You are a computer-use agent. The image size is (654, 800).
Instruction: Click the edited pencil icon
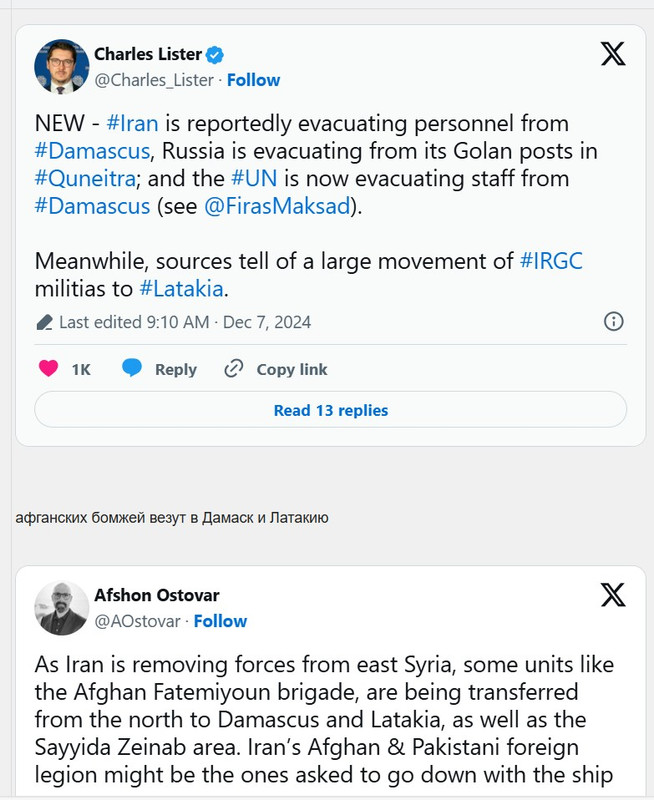[45, 322]
